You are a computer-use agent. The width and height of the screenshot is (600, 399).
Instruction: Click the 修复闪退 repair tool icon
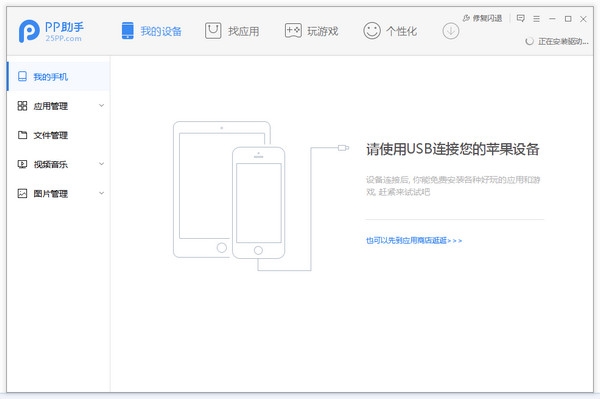click(466, 18)
